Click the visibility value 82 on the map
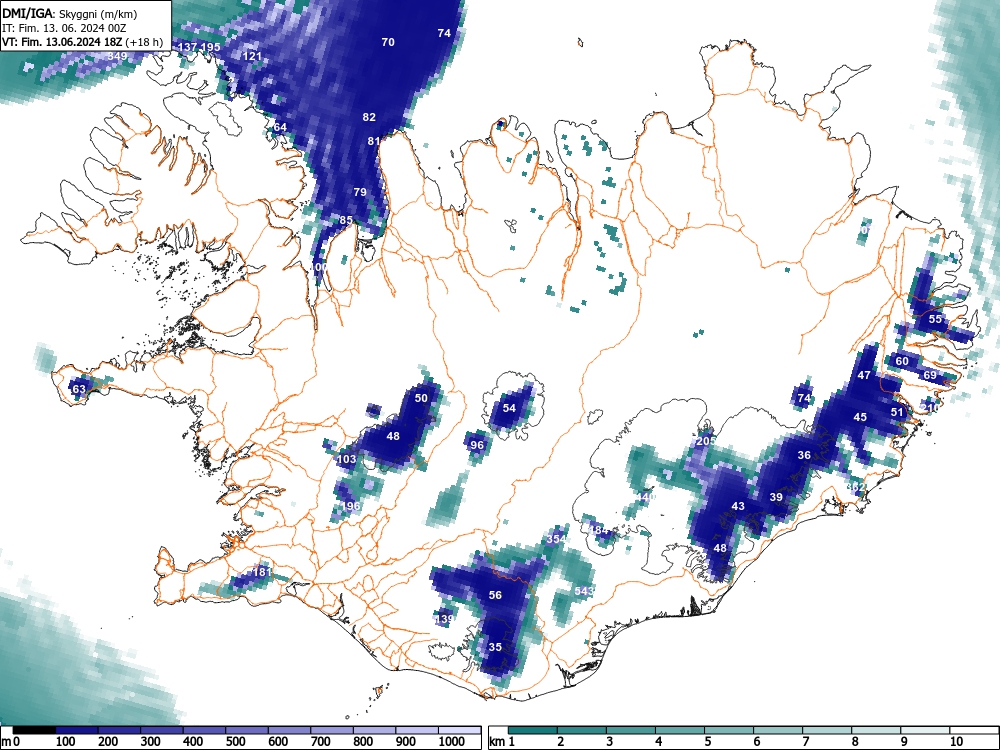Screen dimensions: 1000x750 tap(369, 117)
